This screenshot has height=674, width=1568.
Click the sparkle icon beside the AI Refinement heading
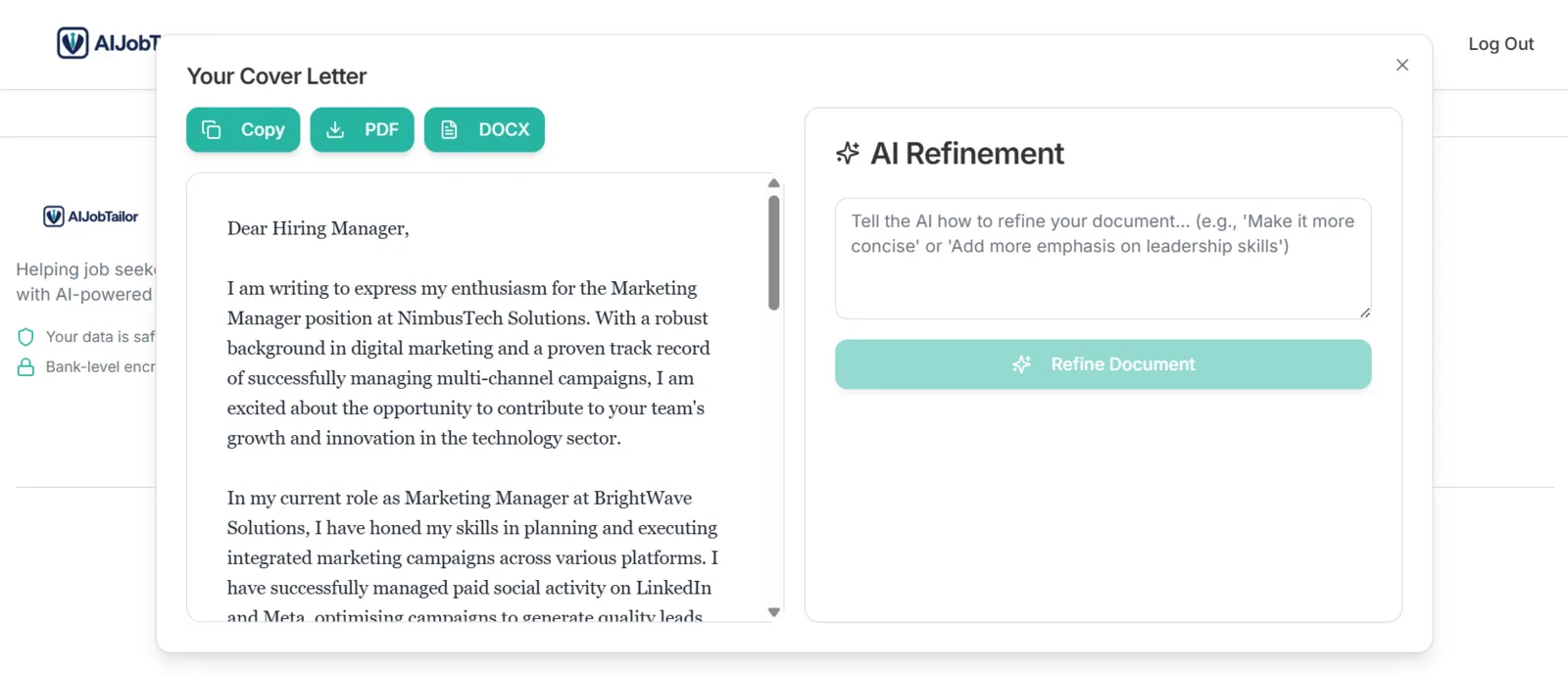848,153
